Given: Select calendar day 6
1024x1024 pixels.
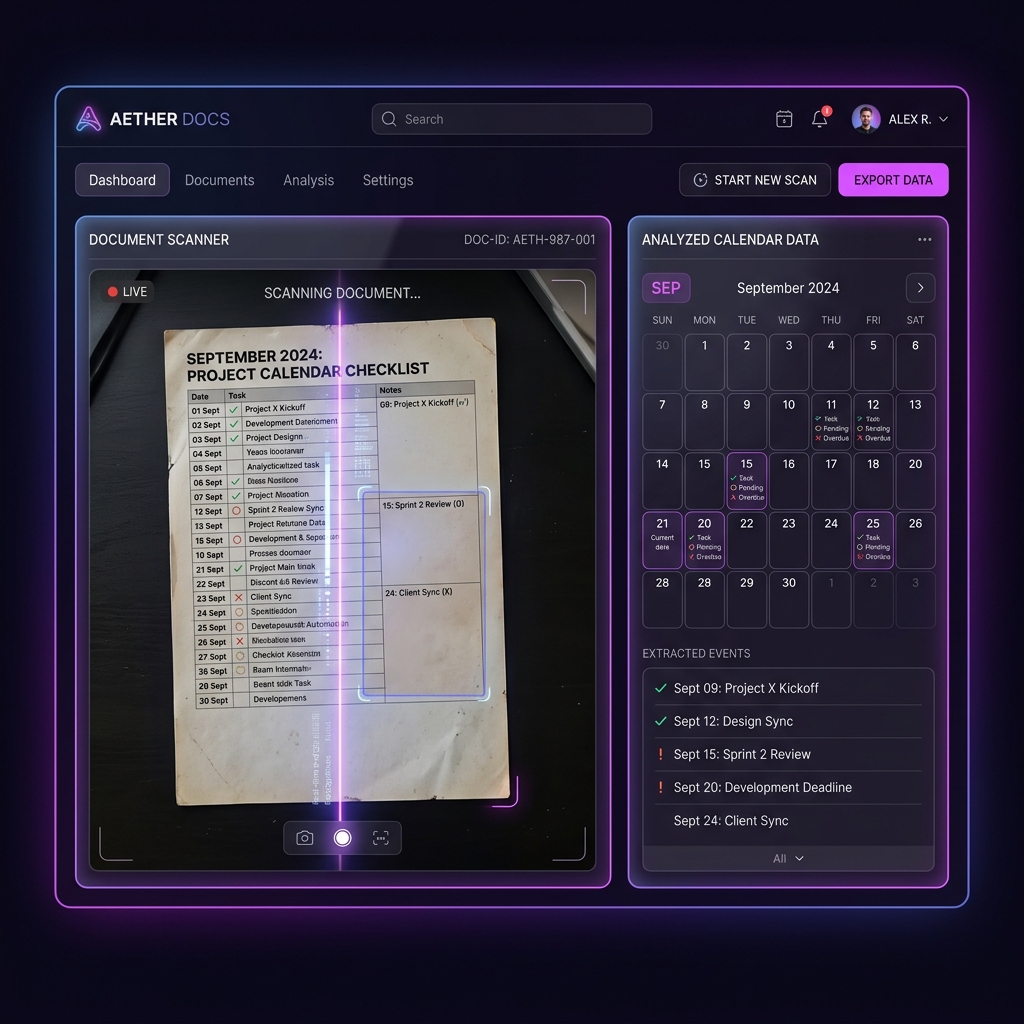Looking at the screenshot, I should click(x=915, y=362).
